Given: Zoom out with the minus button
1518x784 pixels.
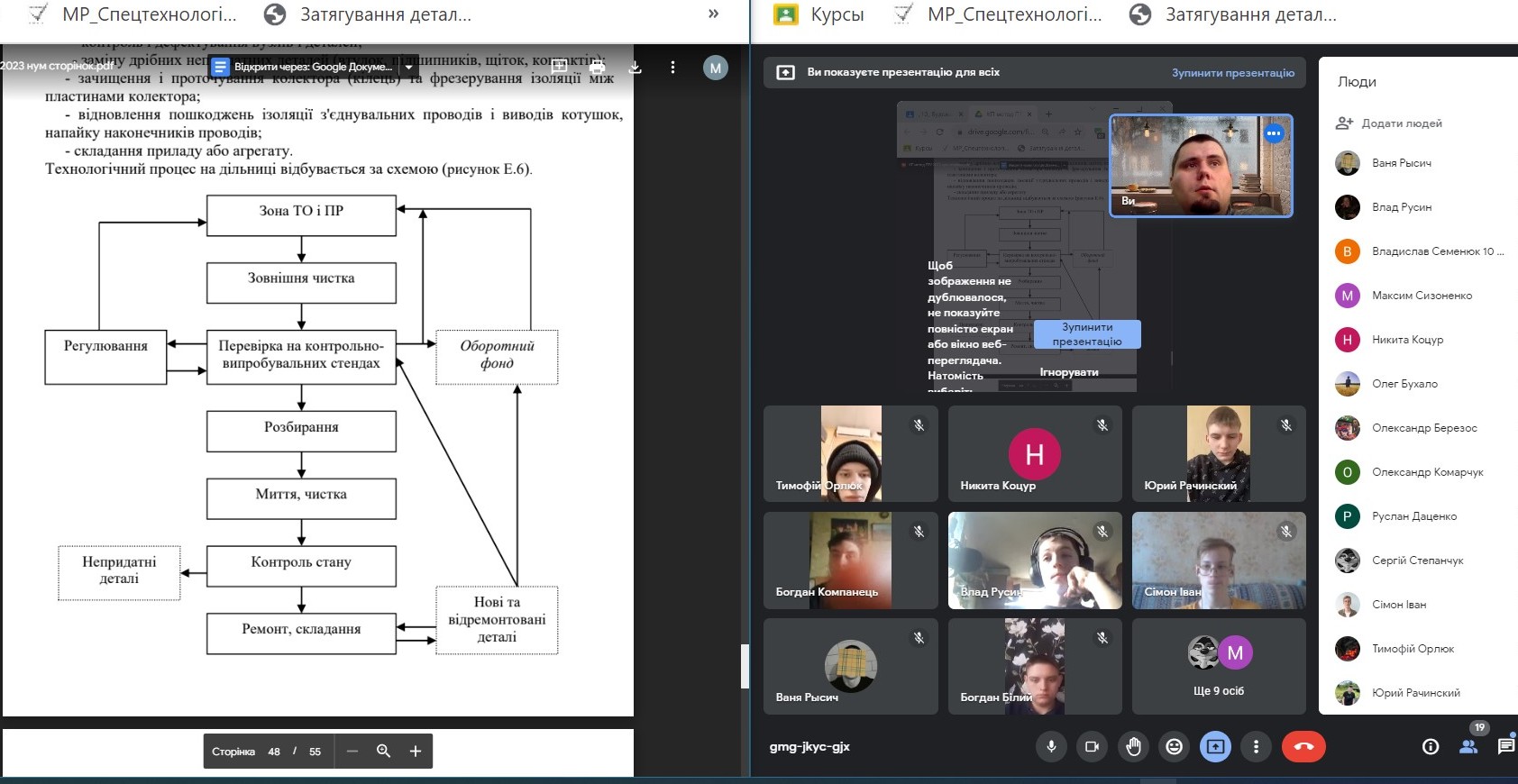Looking at the screenshot, I should tap(352, 751).
